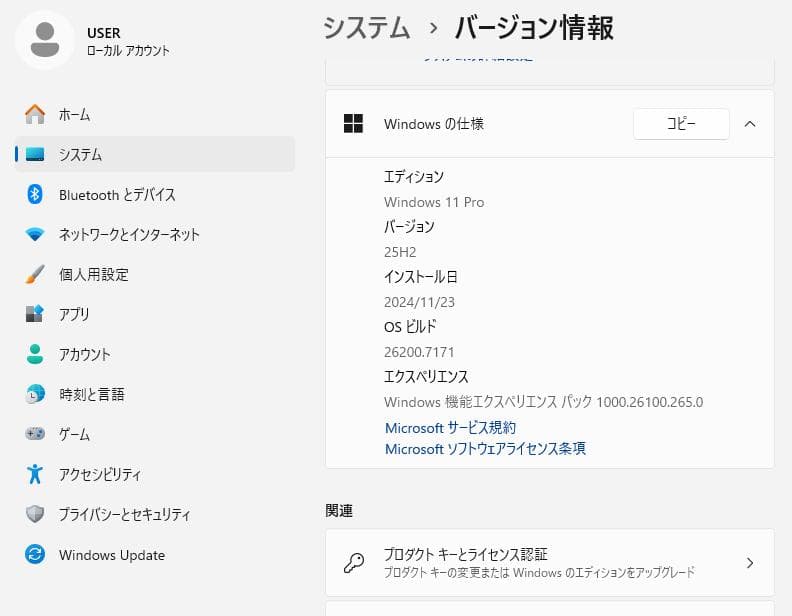The height and width of the screenshot is (616, 792).
Task: Click the エクスペリエンス label
Action: (x=426, y=377)
